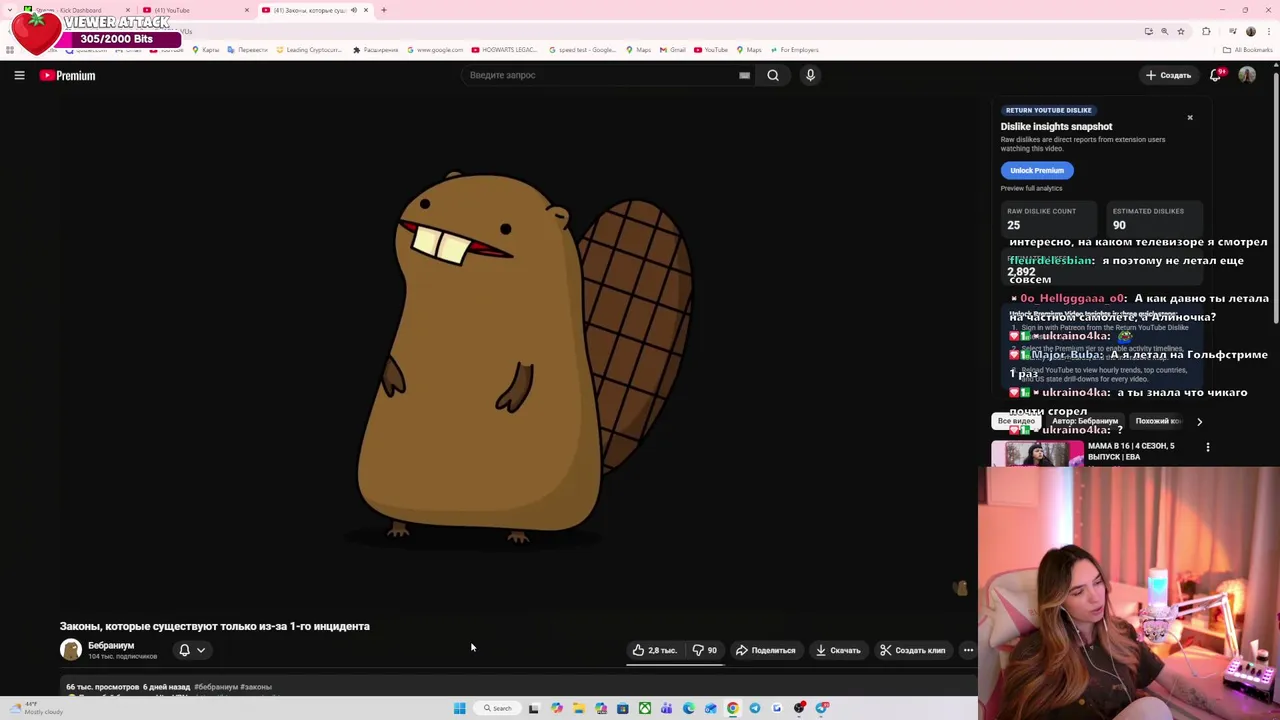This screenshot has width=1280, height=720.
Task: Open the YouTube guide hamburger menu
Action: tap(19, 75)
